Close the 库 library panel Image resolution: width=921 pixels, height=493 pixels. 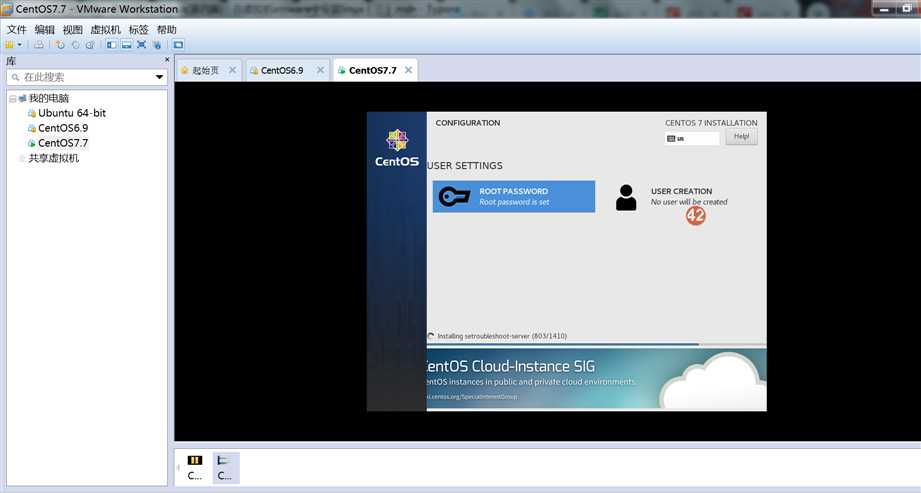167,59
